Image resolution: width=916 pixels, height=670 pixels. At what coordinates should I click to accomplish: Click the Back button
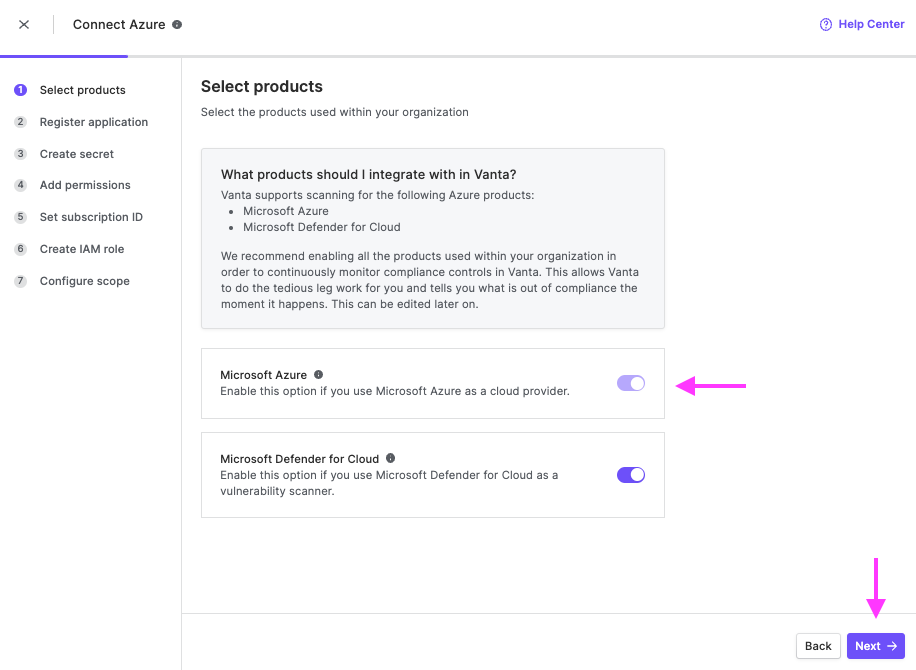818,646
